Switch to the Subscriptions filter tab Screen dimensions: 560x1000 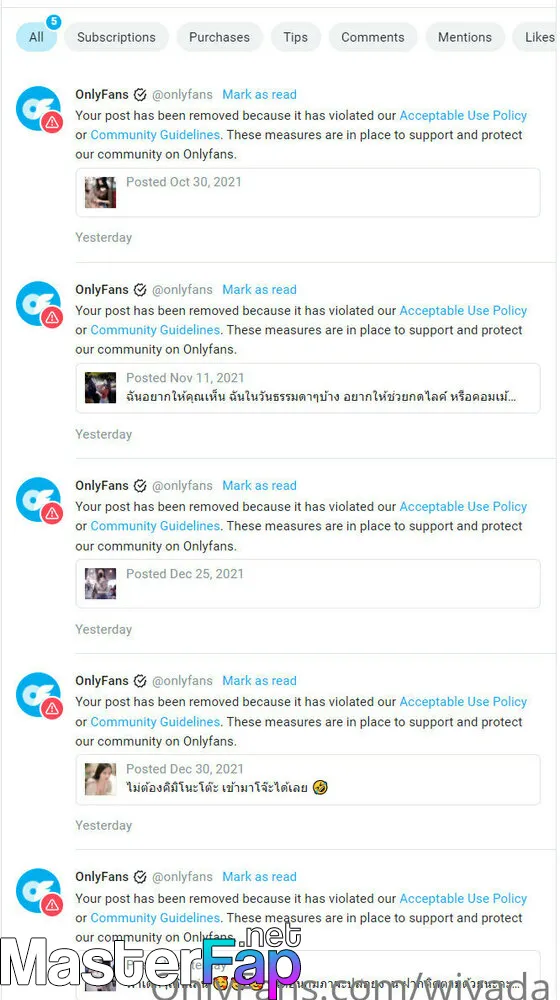click(116, 37)
